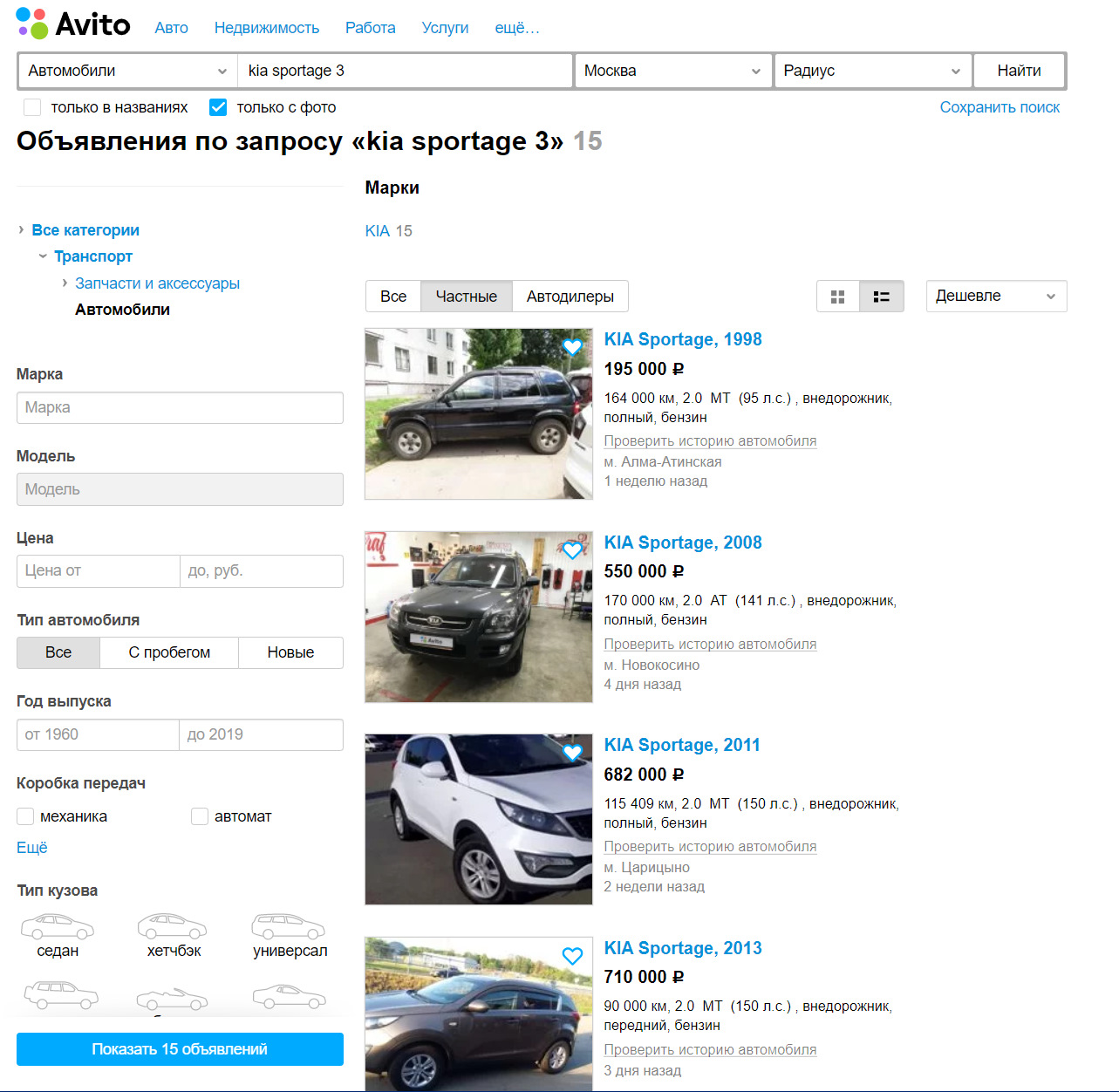This screenshot has width=1119, height=1092.
Task: Favorite the KIA Sportage 2011 listing heart
Action: click(x=572, y=753)
